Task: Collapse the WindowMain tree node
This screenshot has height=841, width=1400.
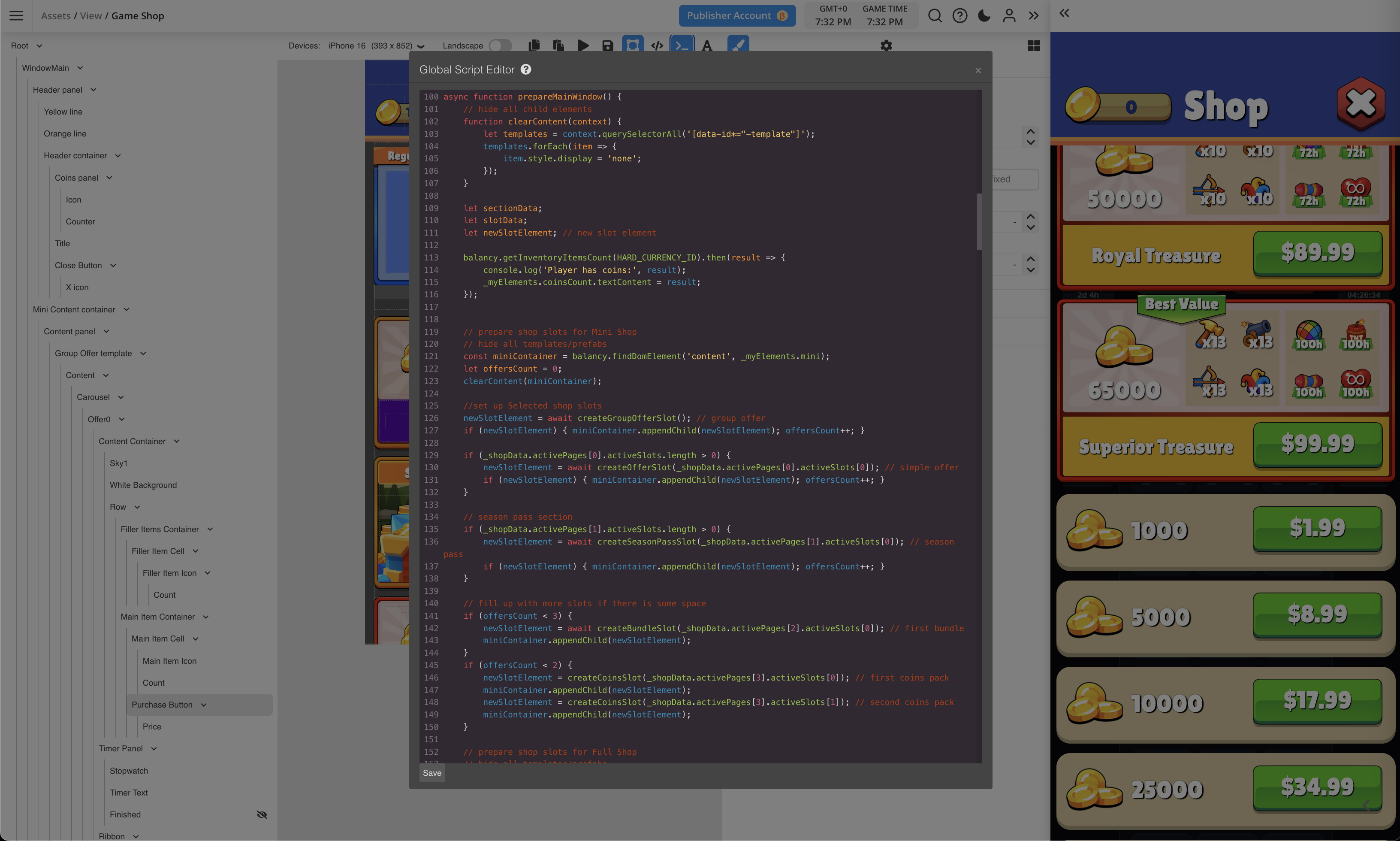Action: point(80,67)
